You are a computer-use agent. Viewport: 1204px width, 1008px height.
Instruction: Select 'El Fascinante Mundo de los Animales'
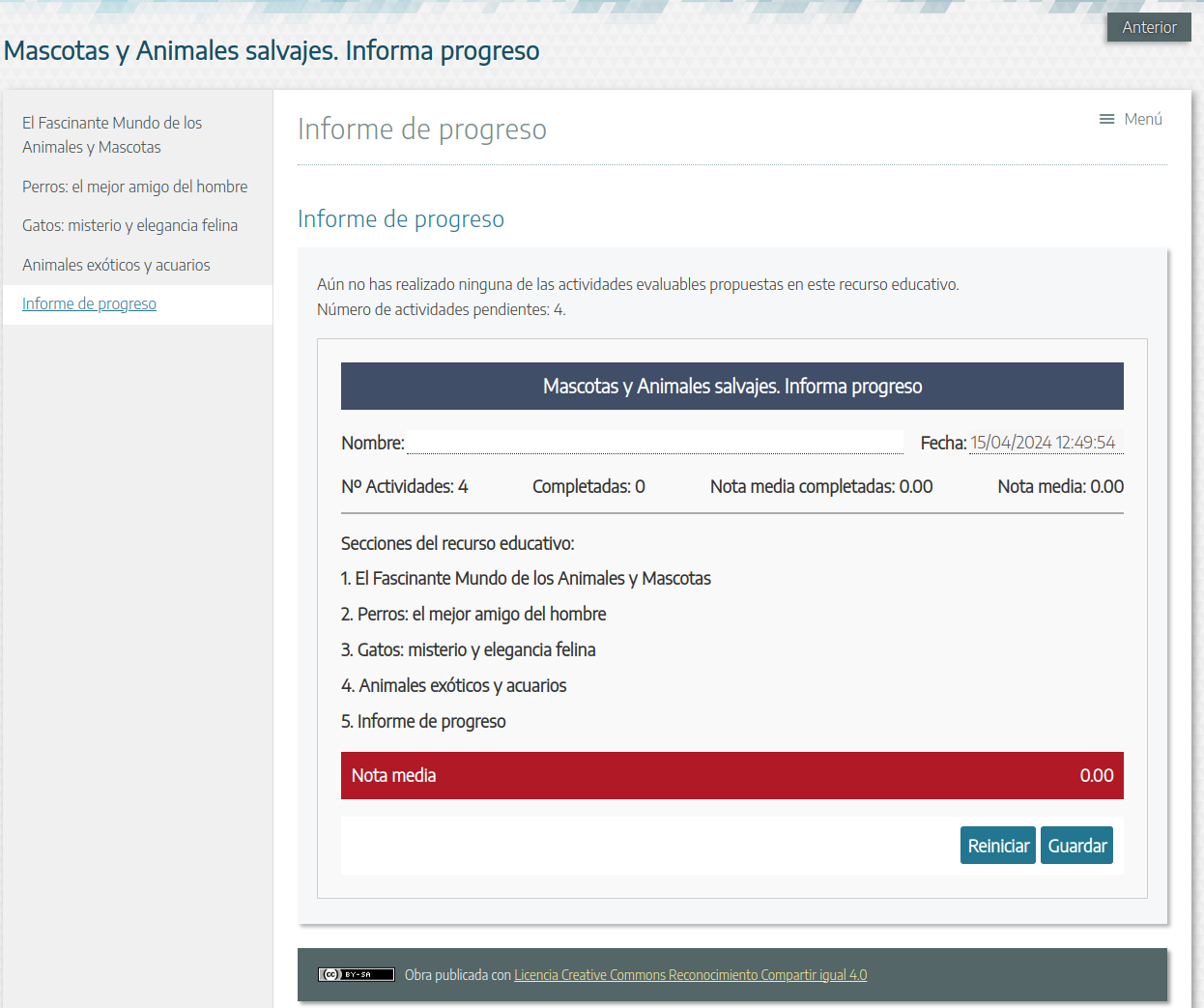[x=111, y=134]
